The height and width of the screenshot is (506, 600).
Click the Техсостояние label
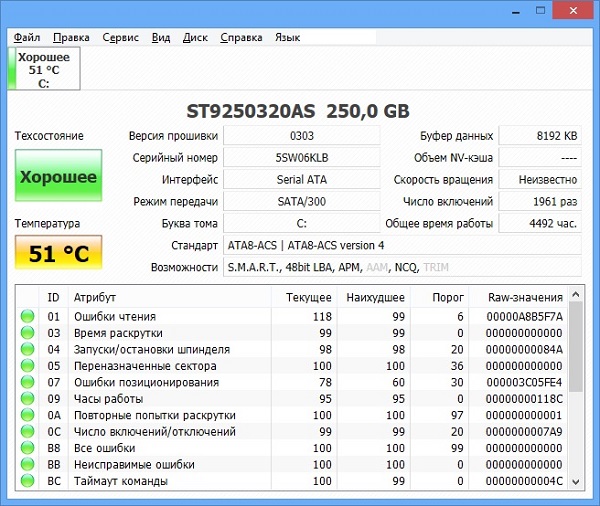coord(49,136)
